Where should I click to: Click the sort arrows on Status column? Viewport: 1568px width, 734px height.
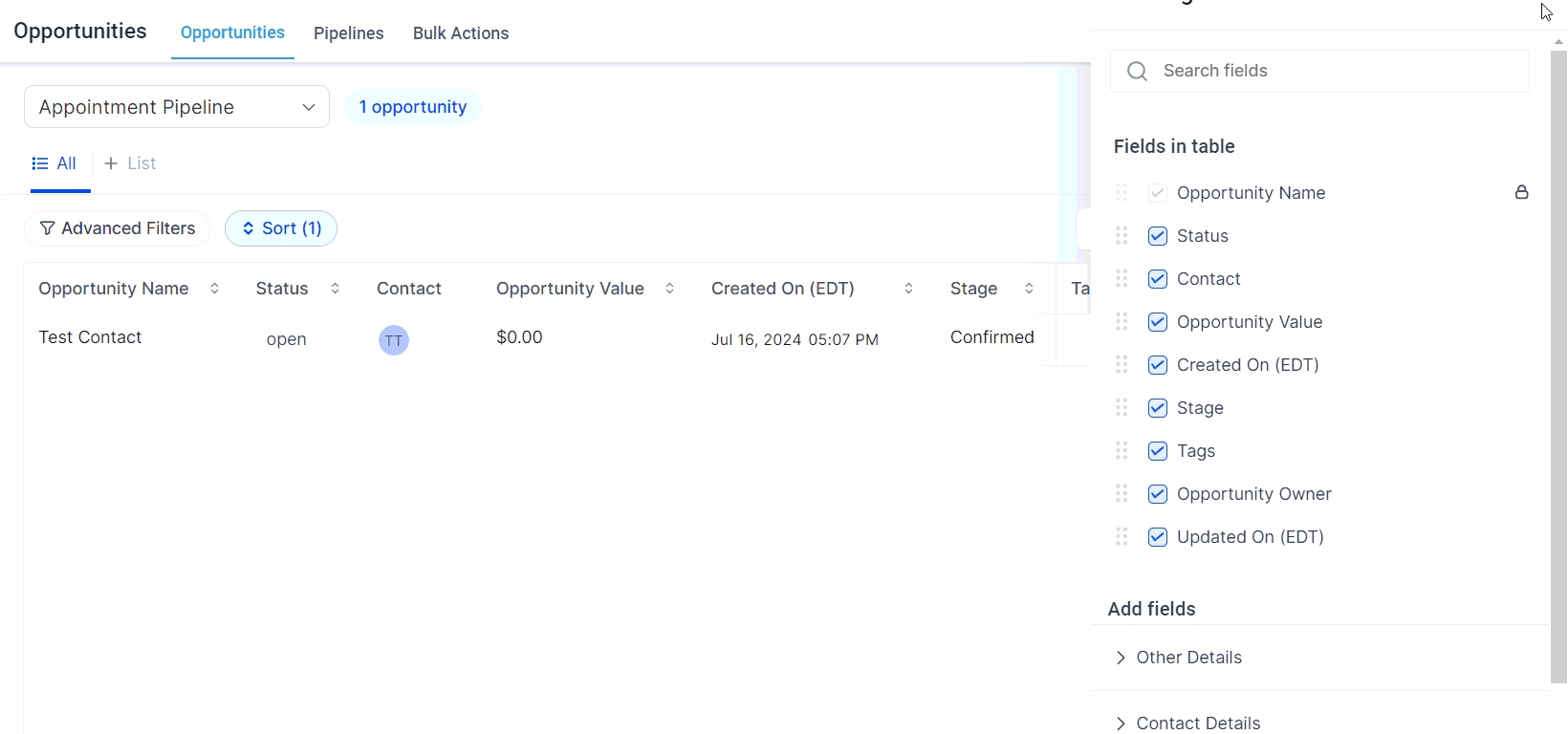coord(336,289)
